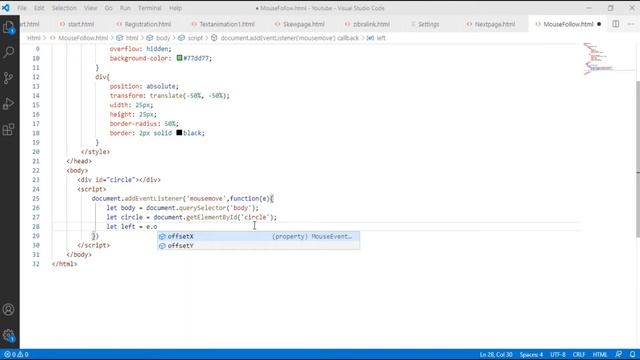
Task: Click the addEventListener callback breadcrumb
Action: coord(289,38)
